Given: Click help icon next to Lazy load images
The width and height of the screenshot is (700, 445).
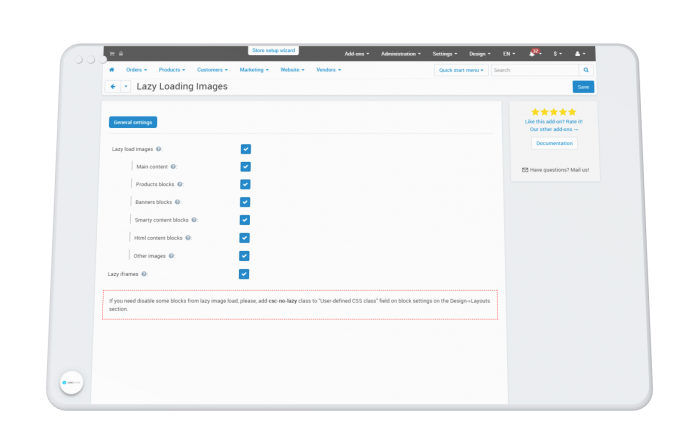Looking at the screenshot, I should point(158,149).
